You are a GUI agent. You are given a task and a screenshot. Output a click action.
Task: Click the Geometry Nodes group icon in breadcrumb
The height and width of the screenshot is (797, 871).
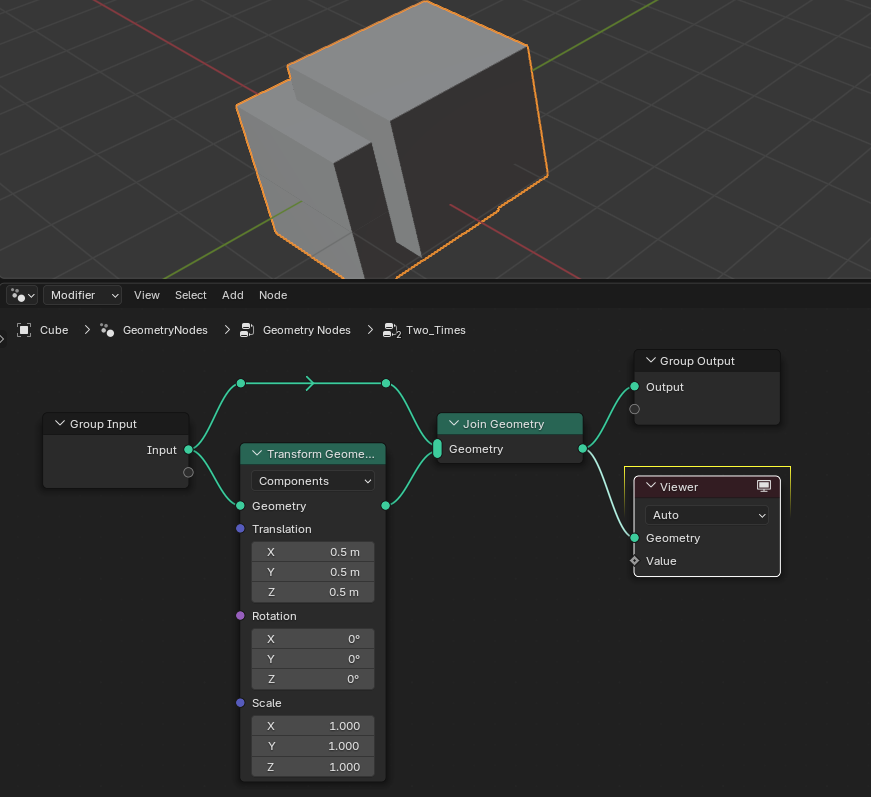(247, 330)
